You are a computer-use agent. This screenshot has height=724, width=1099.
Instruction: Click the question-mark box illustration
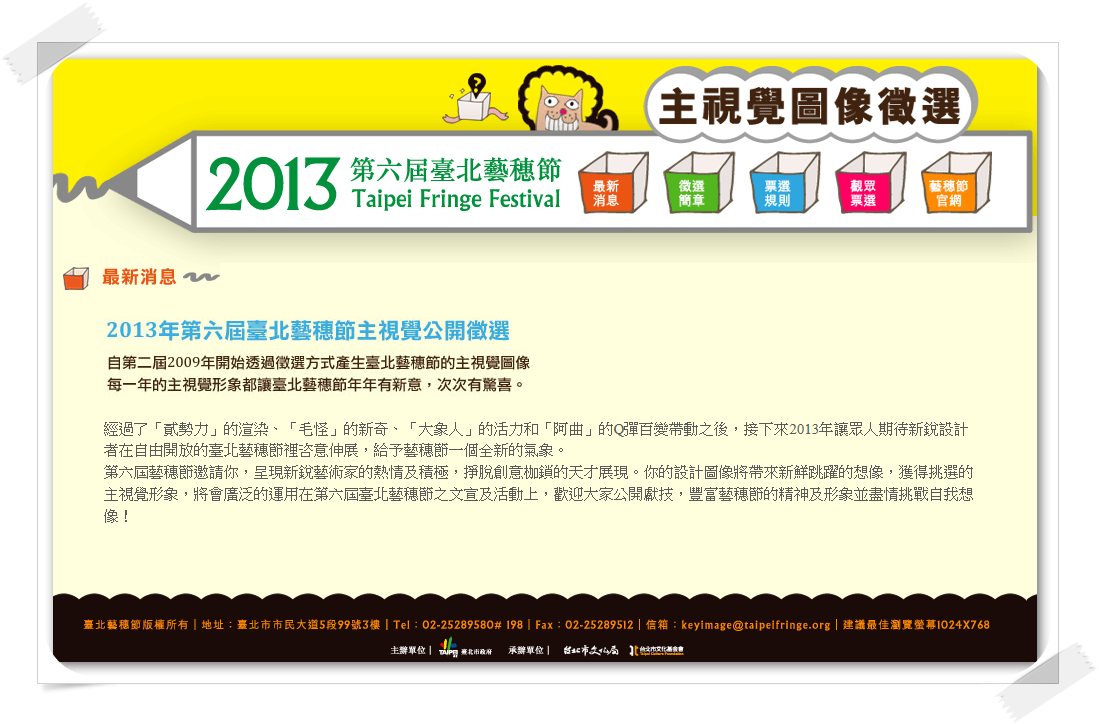475,100
